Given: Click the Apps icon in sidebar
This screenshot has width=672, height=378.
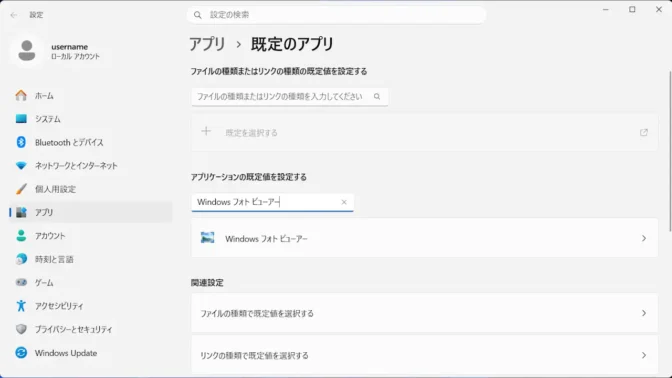Looking at the screenshot, I should point(21,212).
